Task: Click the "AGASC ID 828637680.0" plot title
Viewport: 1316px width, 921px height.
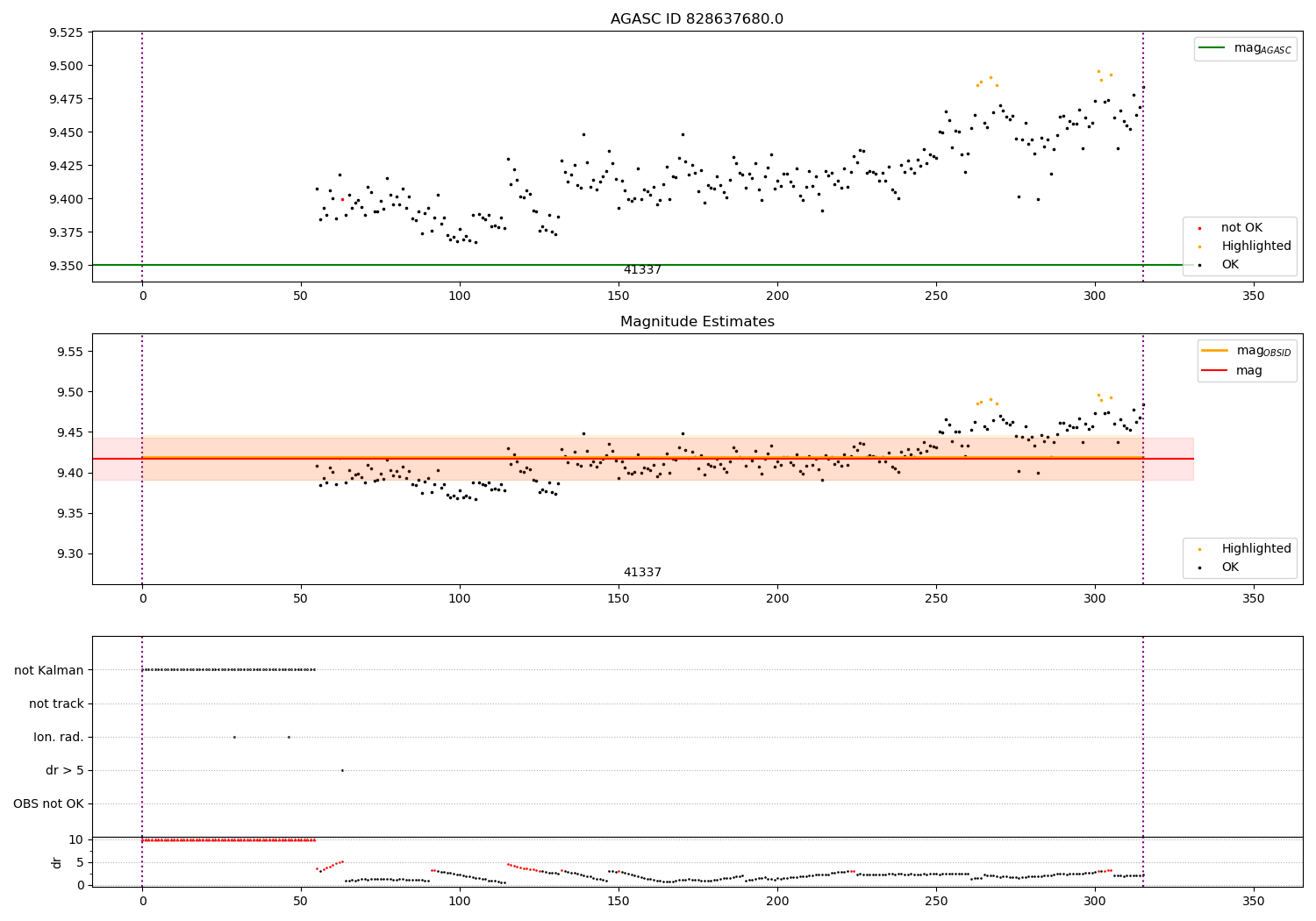Action: point(697,19)
